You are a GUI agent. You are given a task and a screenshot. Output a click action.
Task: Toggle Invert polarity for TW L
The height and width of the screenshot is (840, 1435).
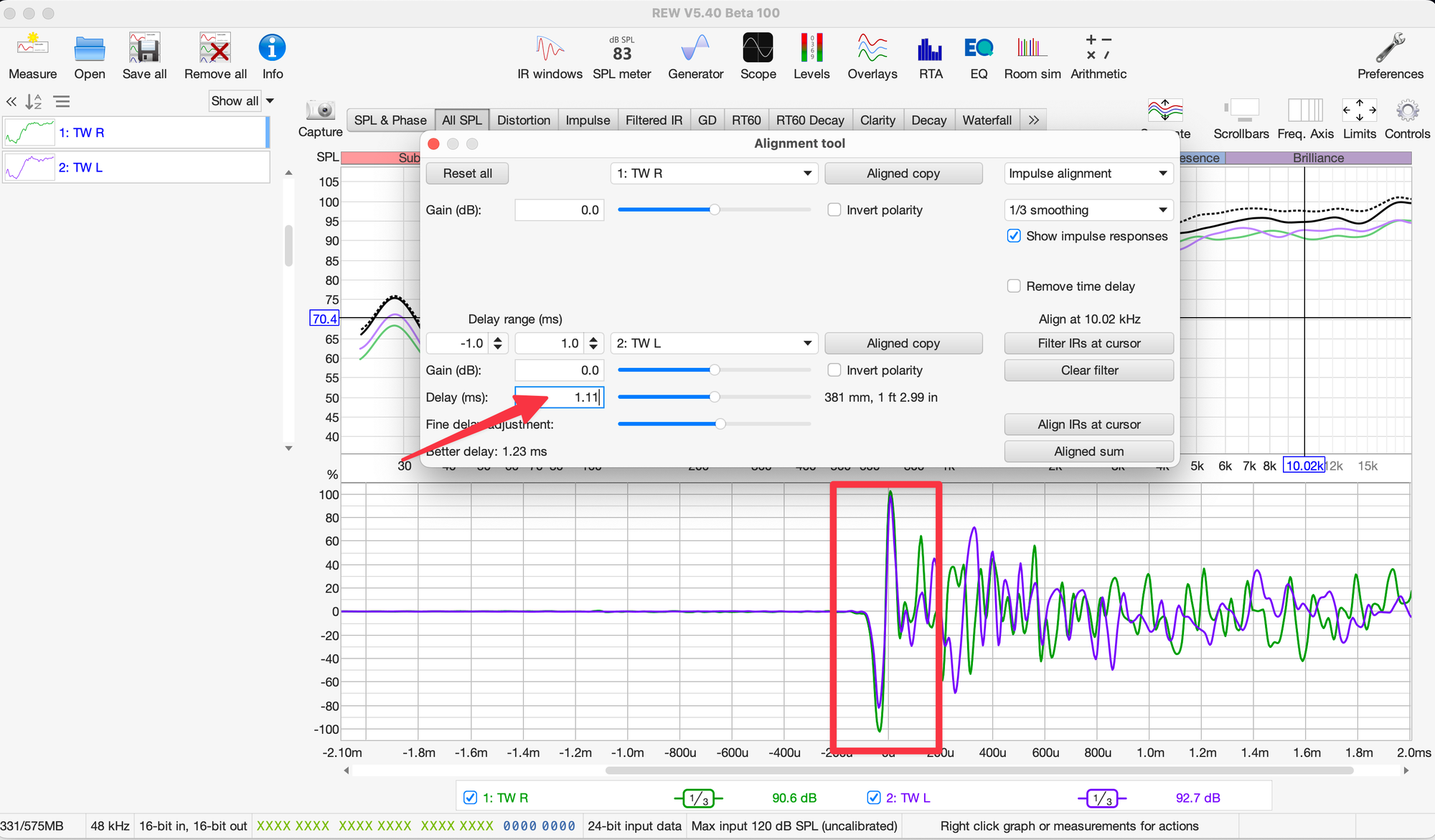click(834, 370)
